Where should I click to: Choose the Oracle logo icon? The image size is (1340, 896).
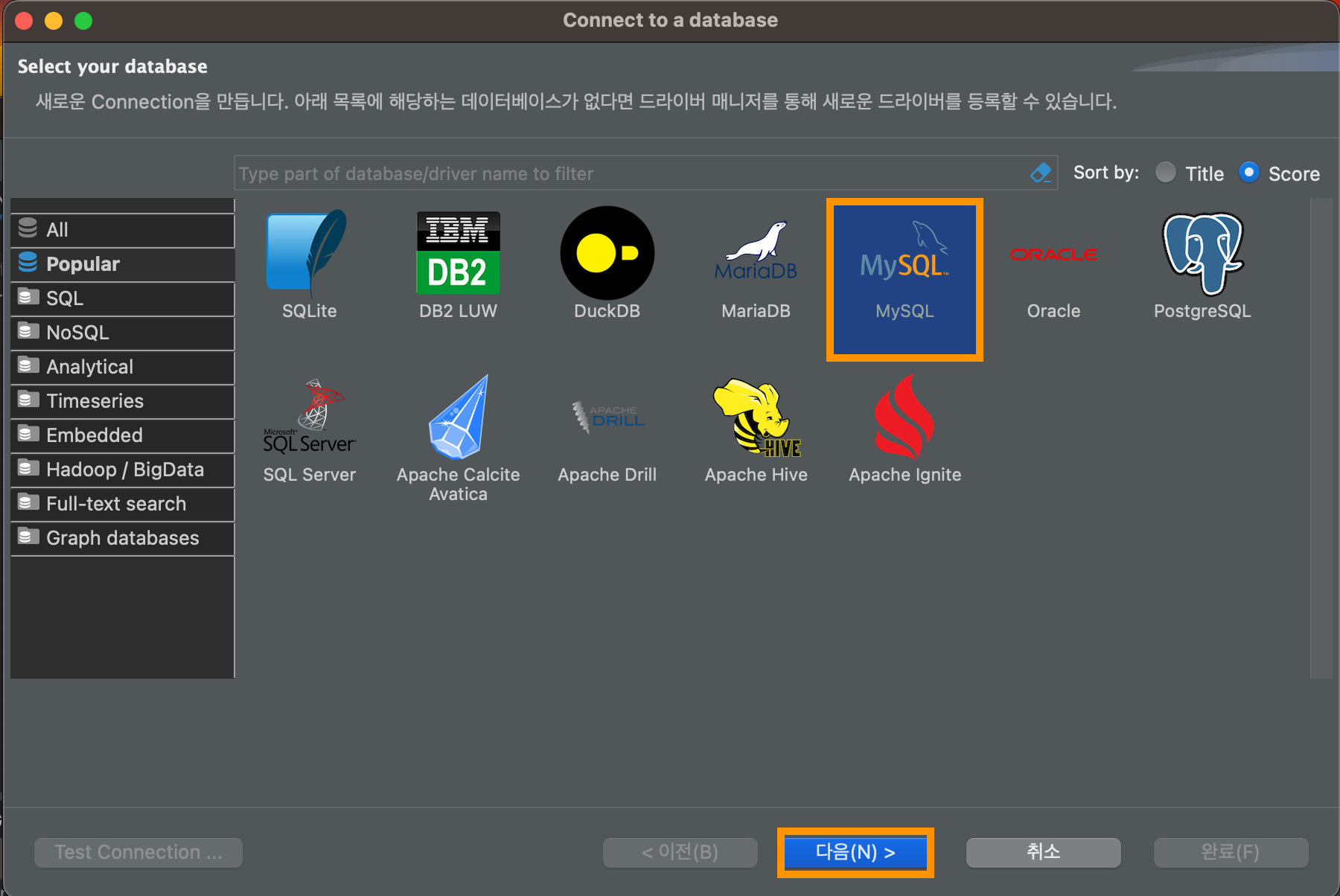pos(1053,255)
